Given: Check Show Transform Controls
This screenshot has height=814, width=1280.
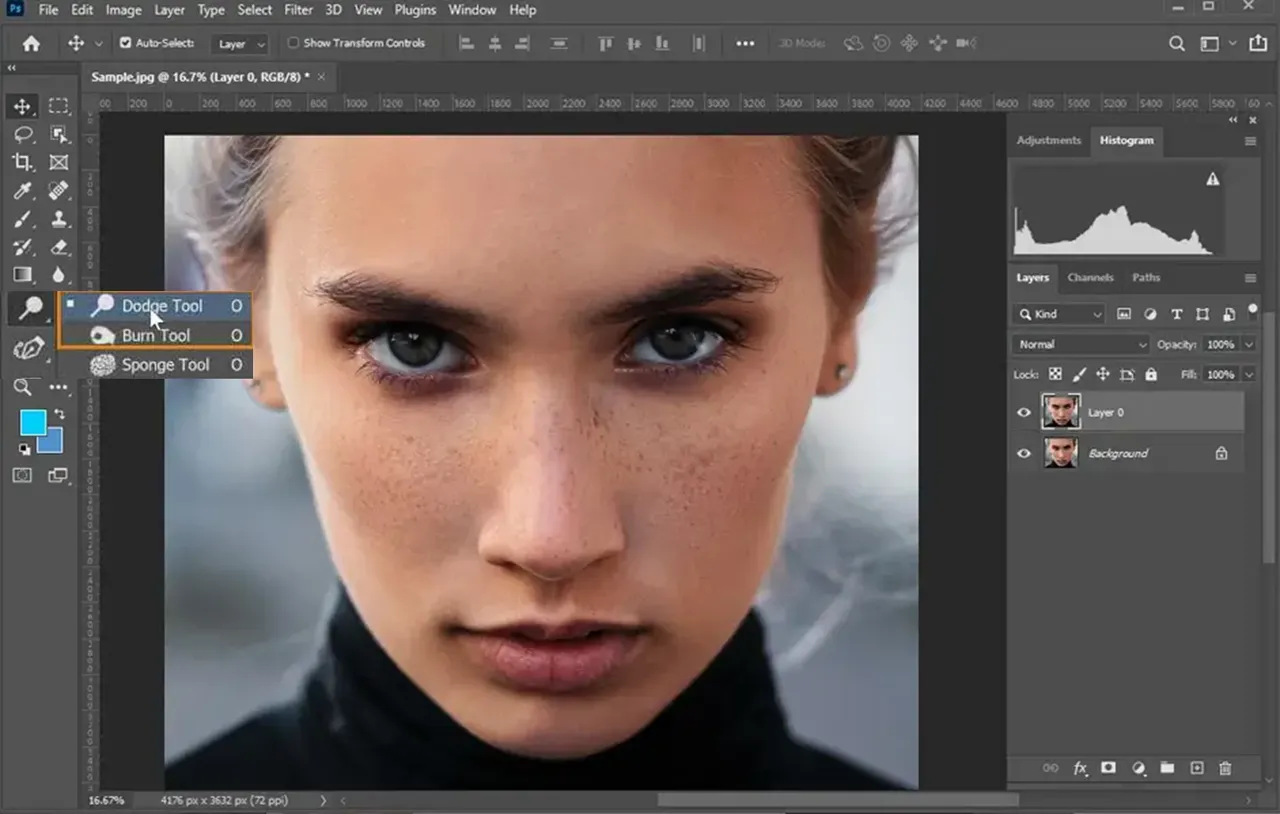Looking at the screenshot, I should point(294,43).
